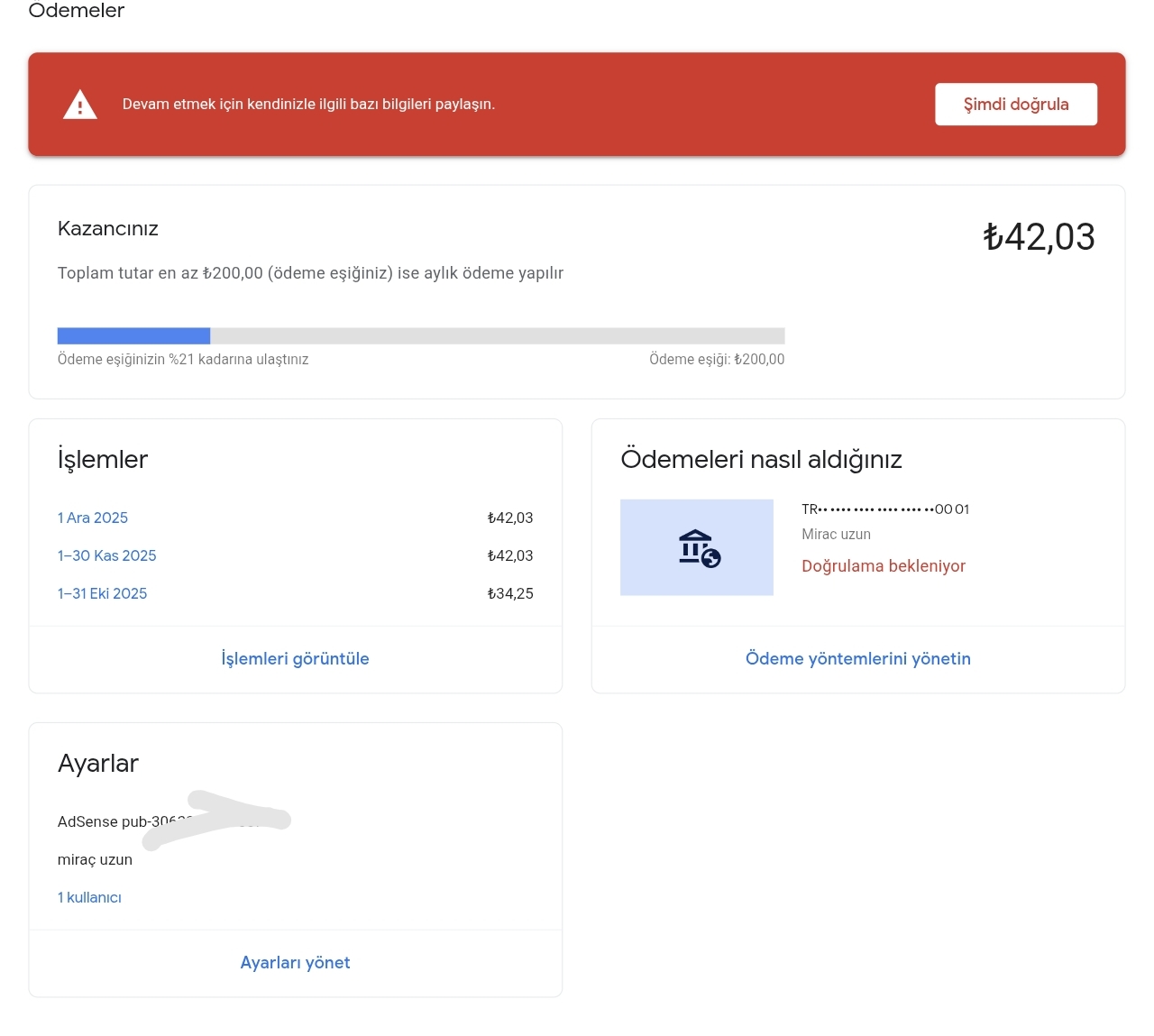1154x1036 pixels.
Task: Click the Ödeme eşiği: ₺200,00 label
Action: (717, 359)
